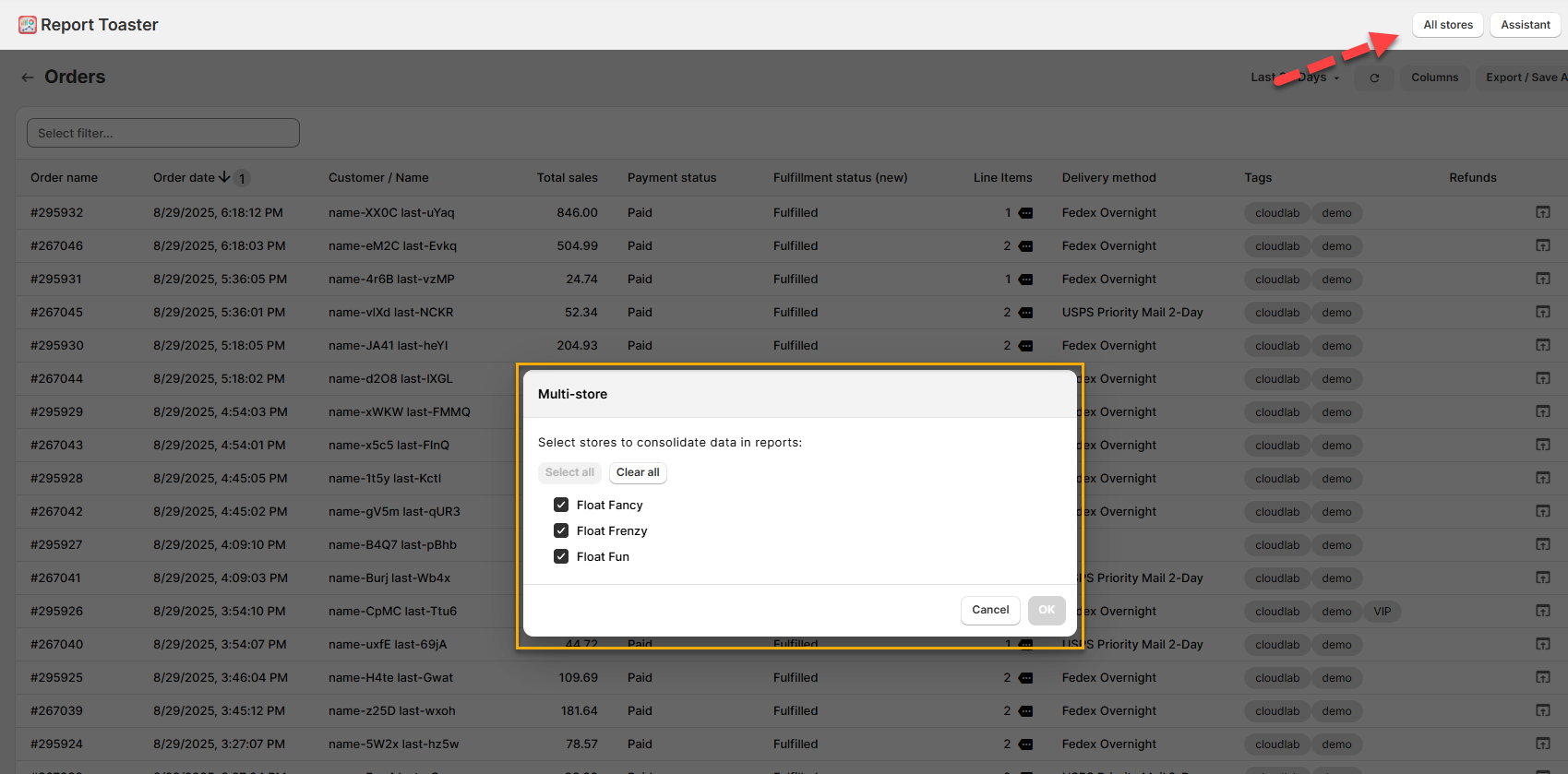Click Clear all in Multi-store dialog
Screen dimensions: 1568x774
click(x=638, y=472)
